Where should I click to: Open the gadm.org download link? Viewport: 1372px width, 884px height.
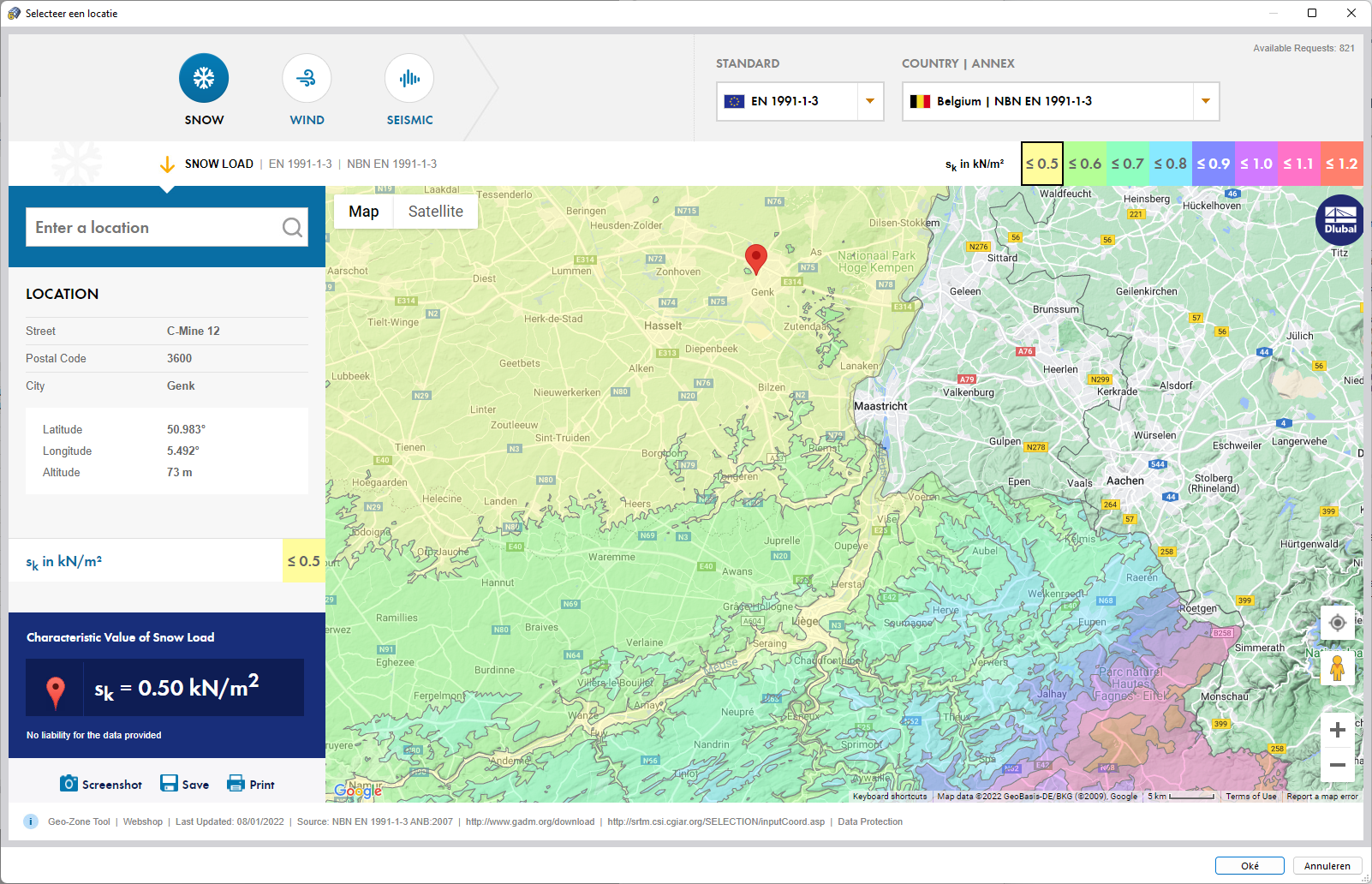530,821
